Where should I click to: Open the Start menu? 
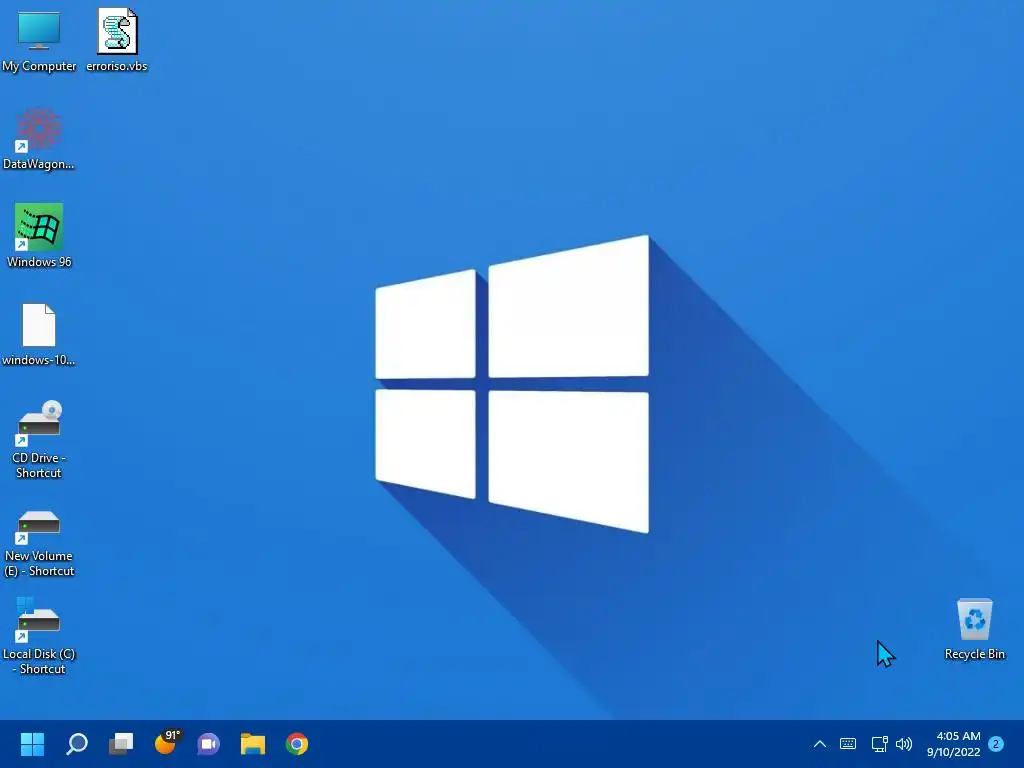[32, 744]
